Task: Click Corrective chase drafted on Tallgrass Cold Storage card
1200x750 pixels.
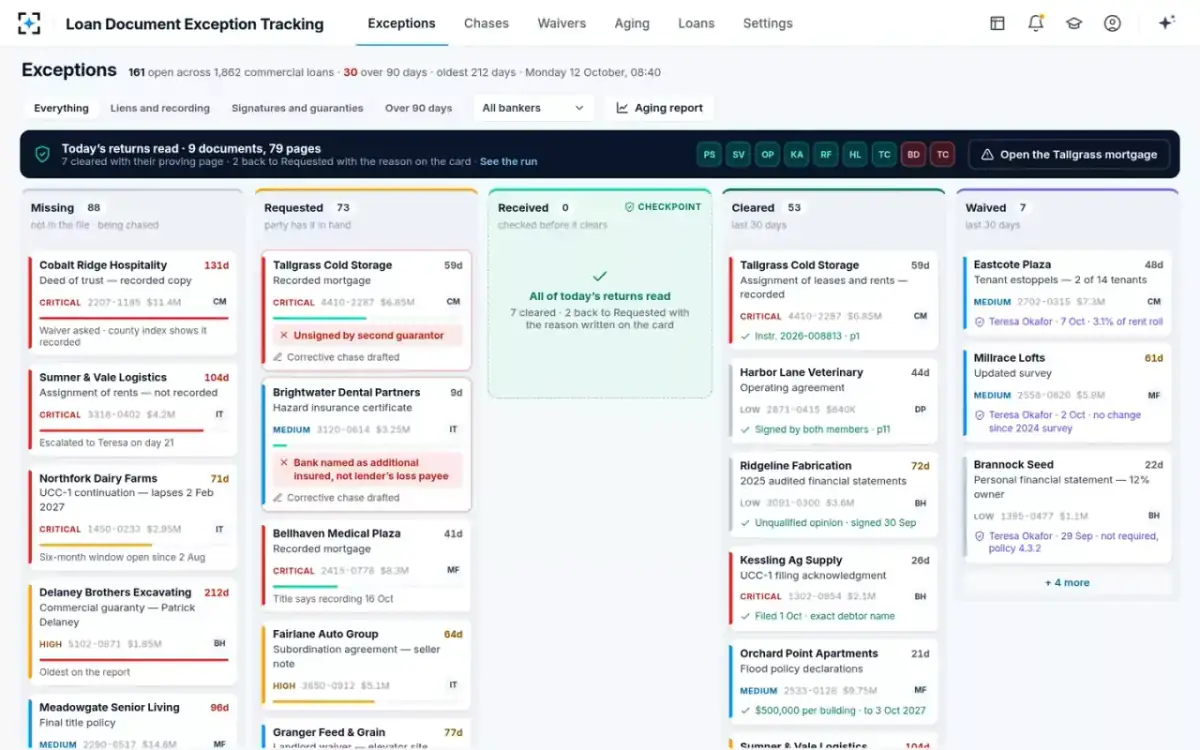Action: [x=343, y=357]
